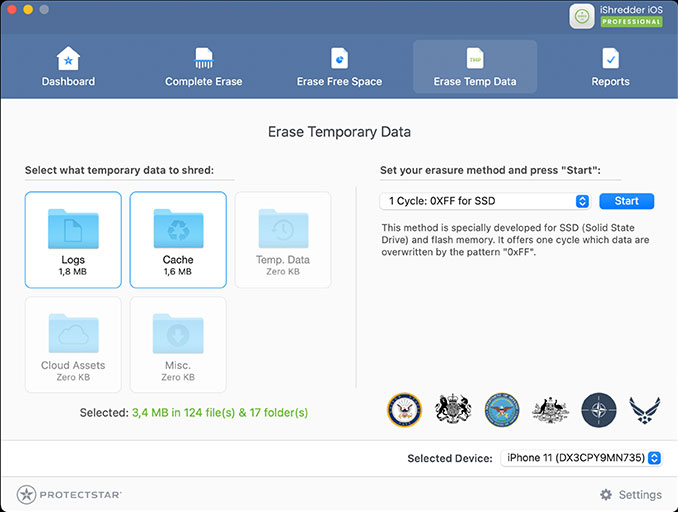Image resolution: width=678 pixels, height=512 pixels.
Task: Open the Erase Free Space icon
Action: (339, 58)
